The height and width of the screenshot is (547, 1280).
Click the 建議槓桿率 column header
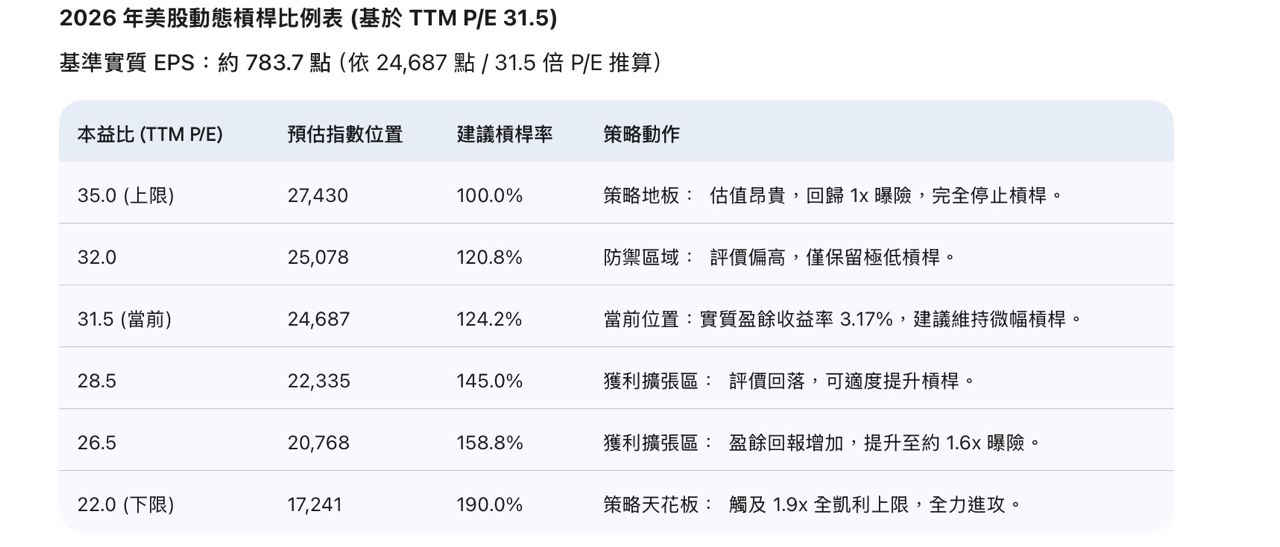[x=504, y=134]
